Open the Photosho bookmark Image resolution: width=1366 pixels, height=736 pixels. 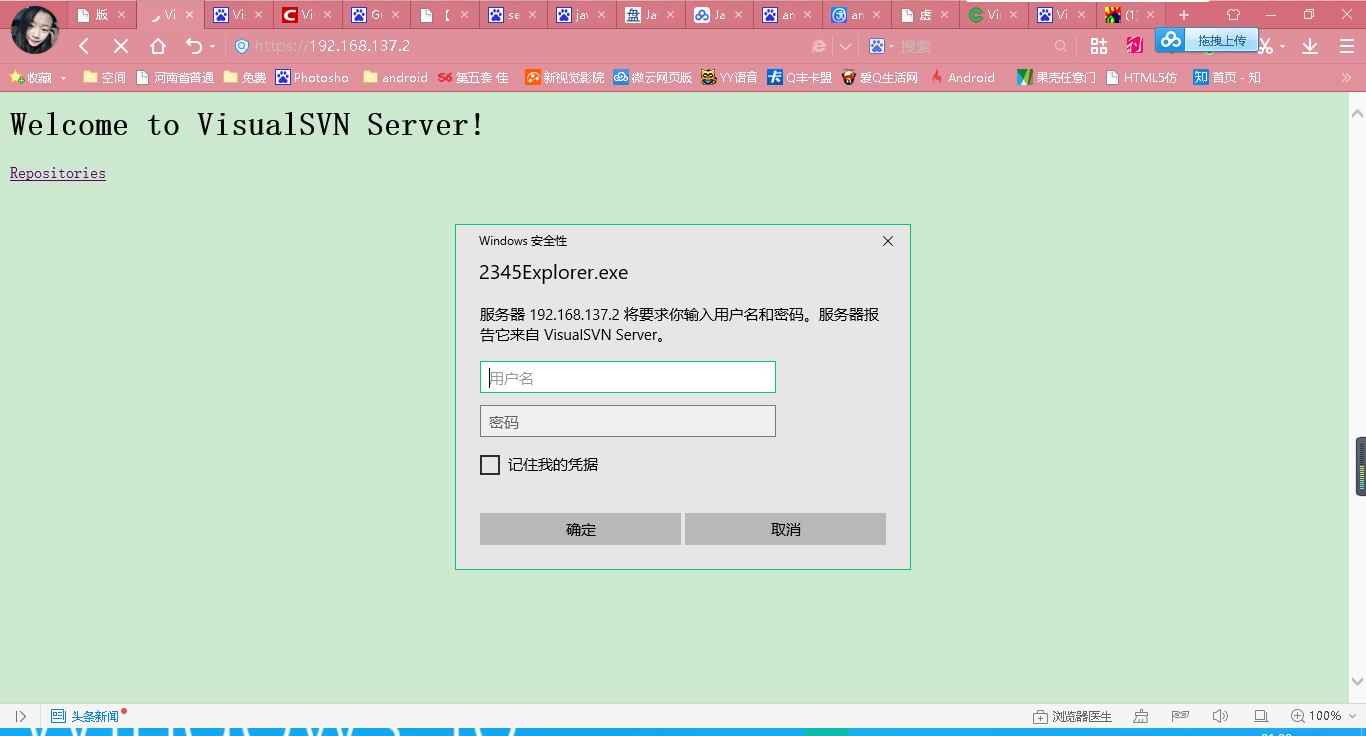point(313,77)
